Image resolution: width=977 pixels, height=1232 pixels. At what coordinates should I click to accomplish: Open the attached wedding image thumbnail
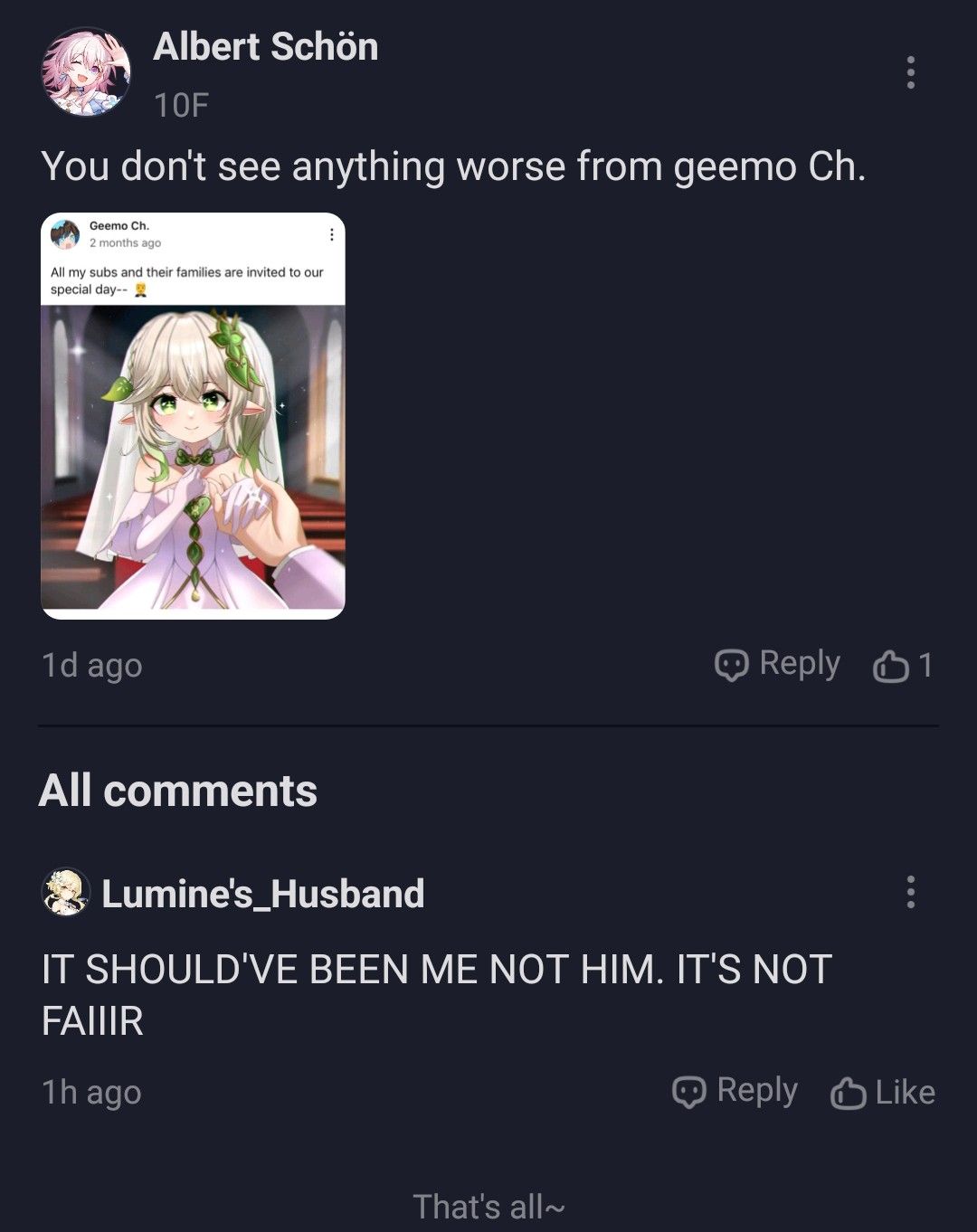point(193,416)
